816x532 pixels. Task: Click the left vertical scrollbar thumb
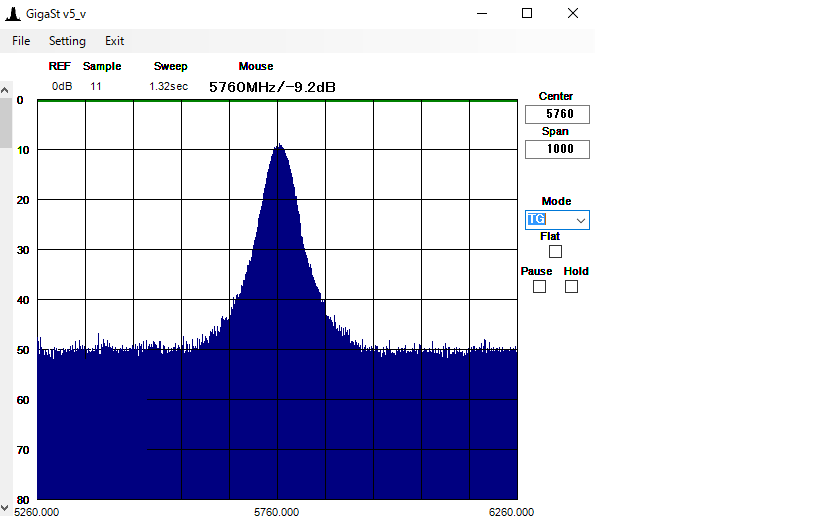[x=5, y=123]
